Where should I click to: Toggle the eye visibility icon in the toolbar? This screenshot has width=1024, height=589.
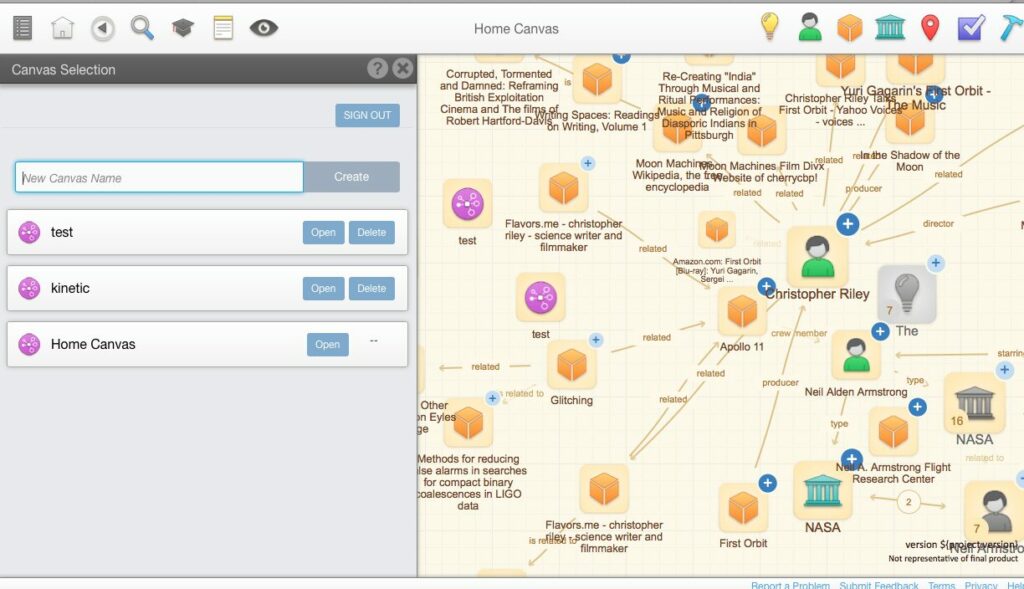264,28
